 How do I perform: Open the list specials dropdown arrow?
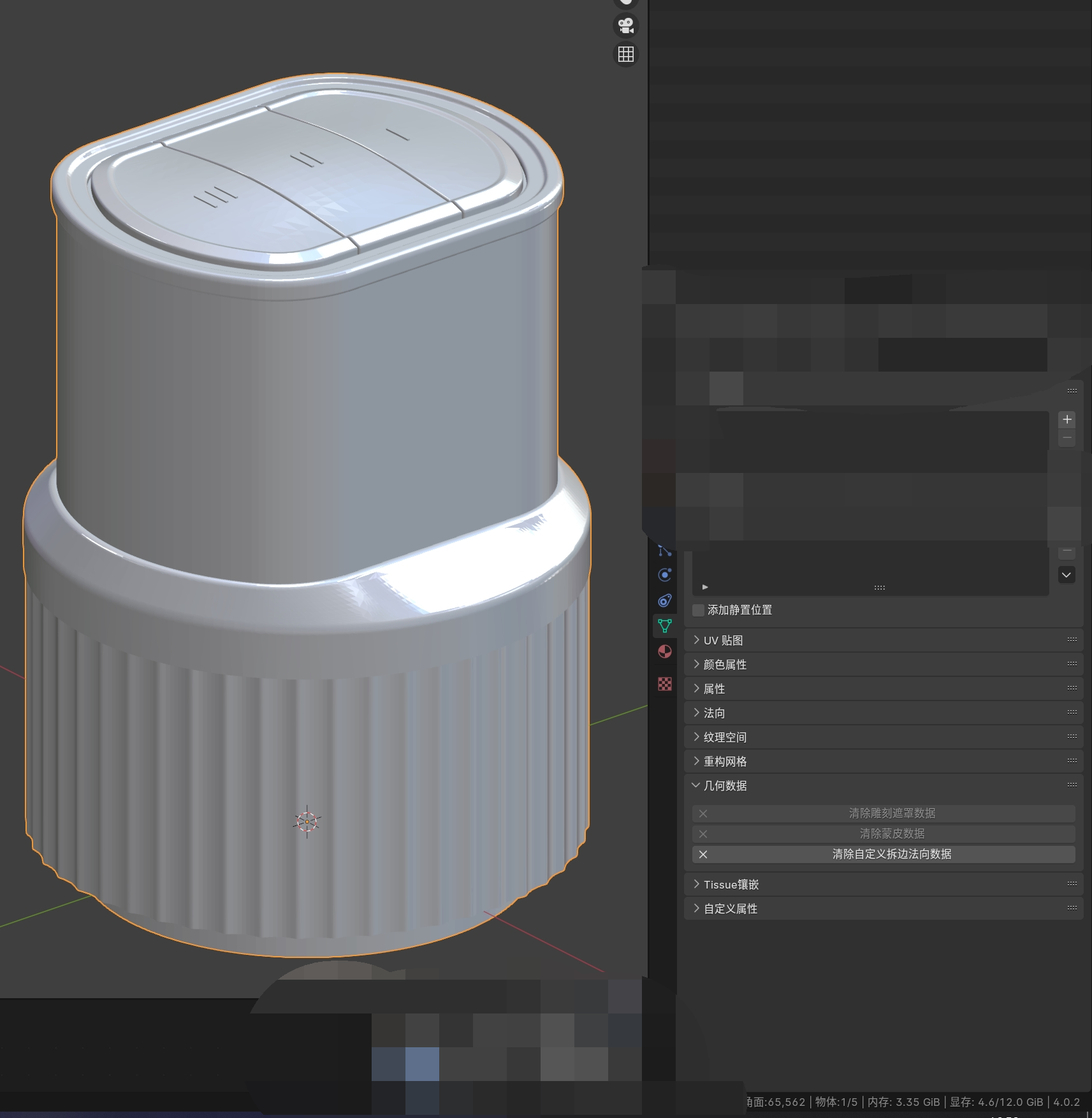click(x=1067, y=575)
